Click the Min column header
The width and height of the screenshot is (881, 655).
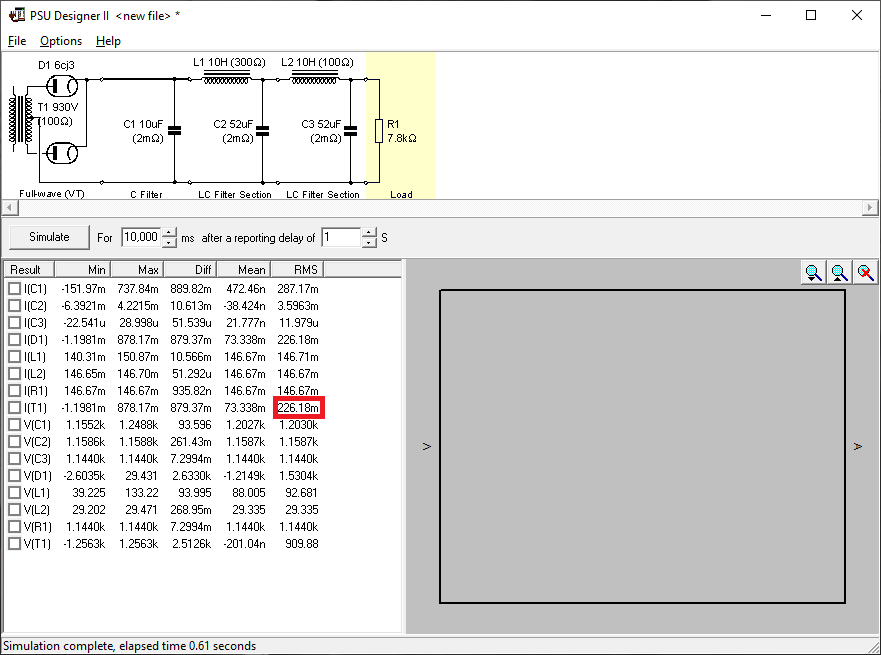[x=83, y=270]
